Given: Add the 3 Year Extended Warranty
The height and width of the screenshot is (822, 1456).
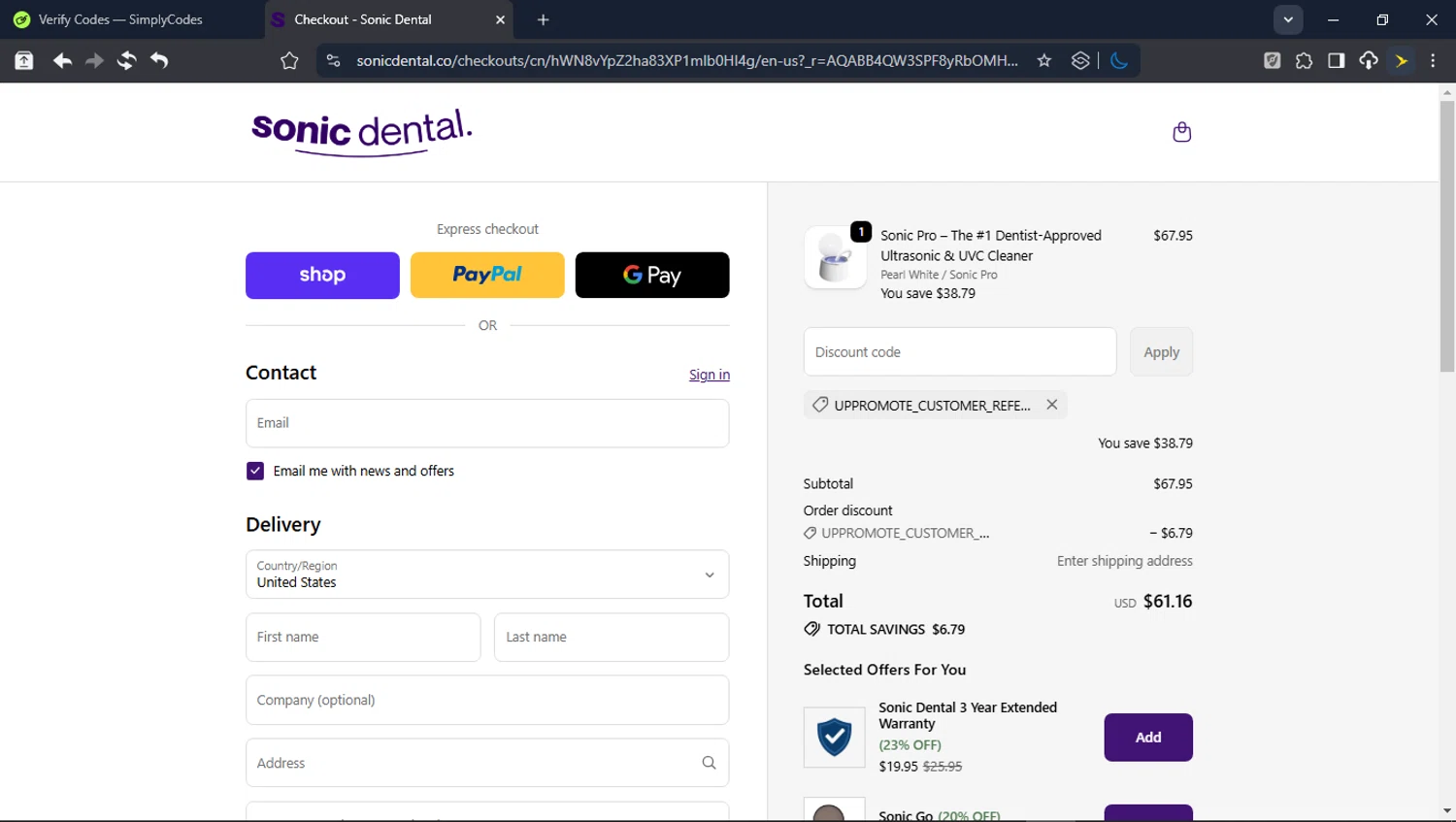Looking at the screenshot, I should pyautogui.click(x=1148, y=738).
